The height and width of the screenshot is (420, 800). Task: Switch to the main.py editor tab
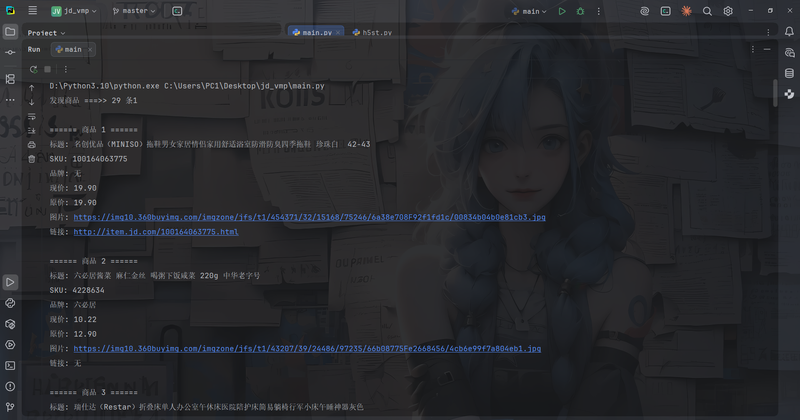(316, 32)
